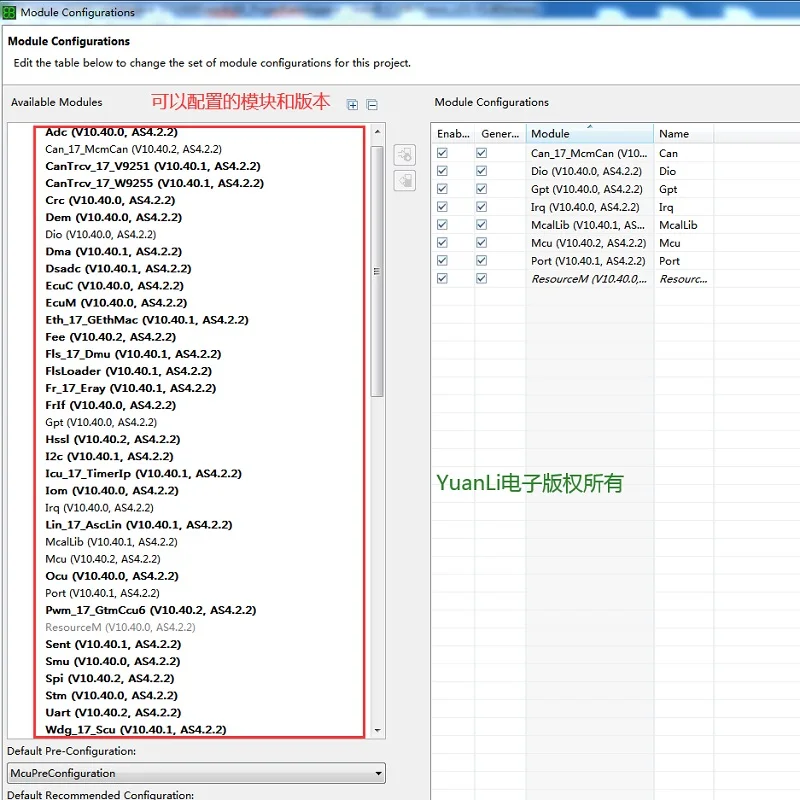Screen dimensions: 800x800
Task: Click the add module configuration arrow button
Action: tap(405, 155)
